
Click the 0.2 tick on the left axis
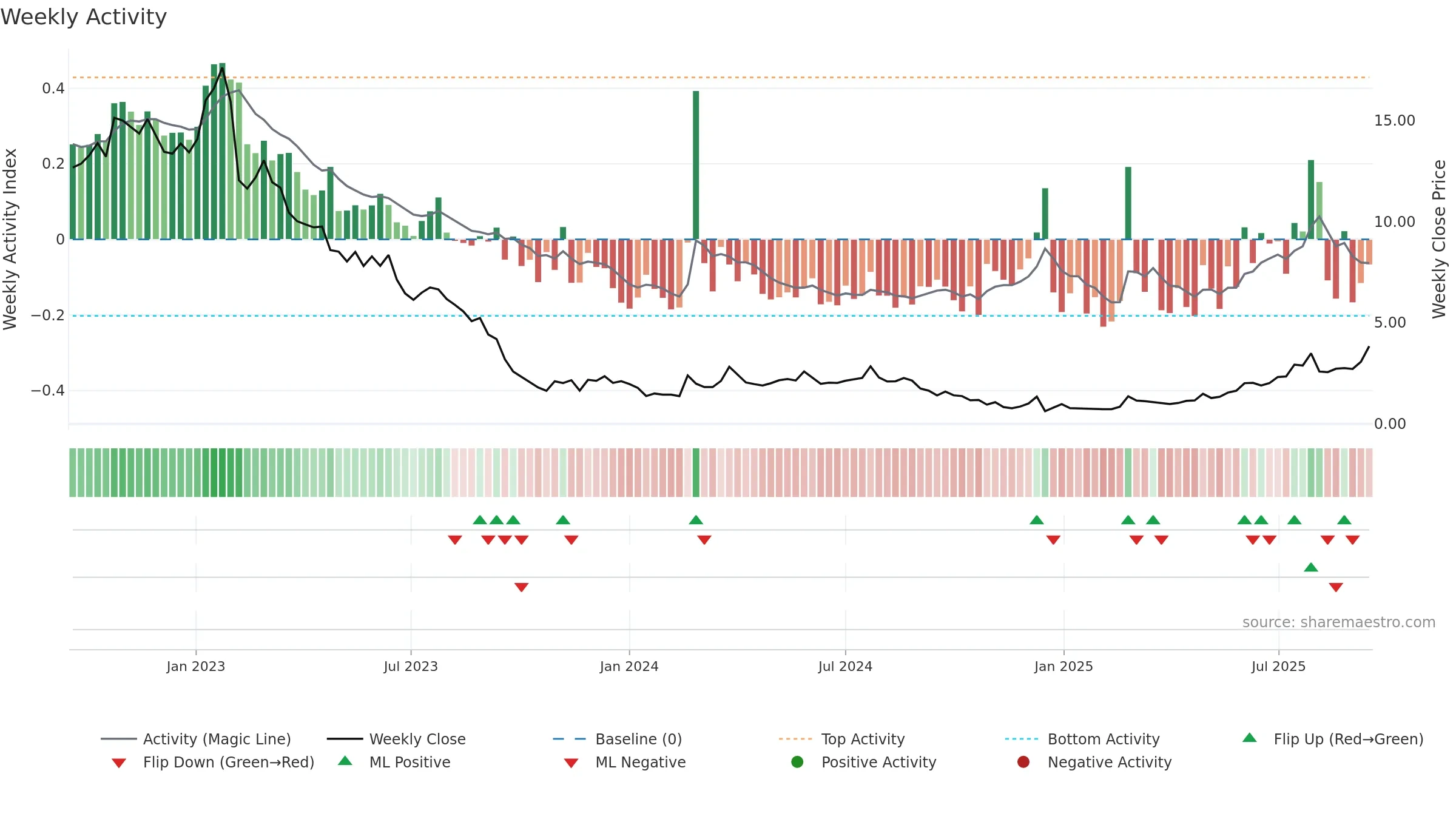pos(53,164)
